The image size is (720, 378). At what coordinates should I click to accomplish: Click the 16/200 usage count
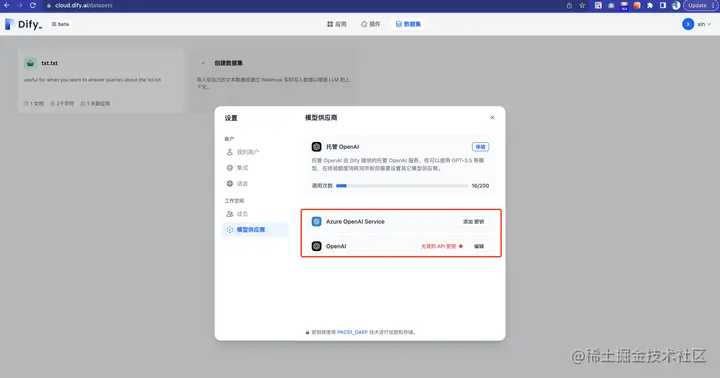(480, 186)
